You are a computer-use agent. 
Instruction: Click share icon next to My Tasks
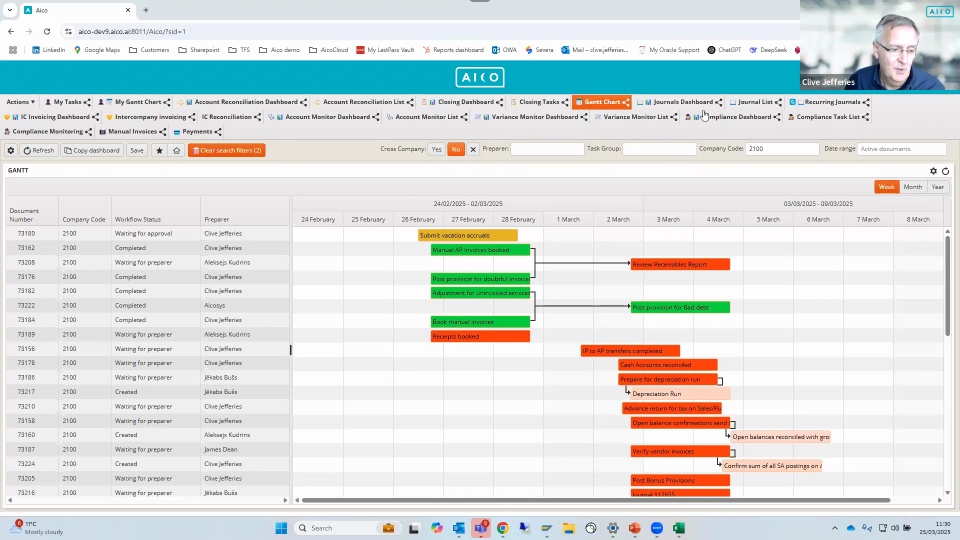tap(87, 102)
